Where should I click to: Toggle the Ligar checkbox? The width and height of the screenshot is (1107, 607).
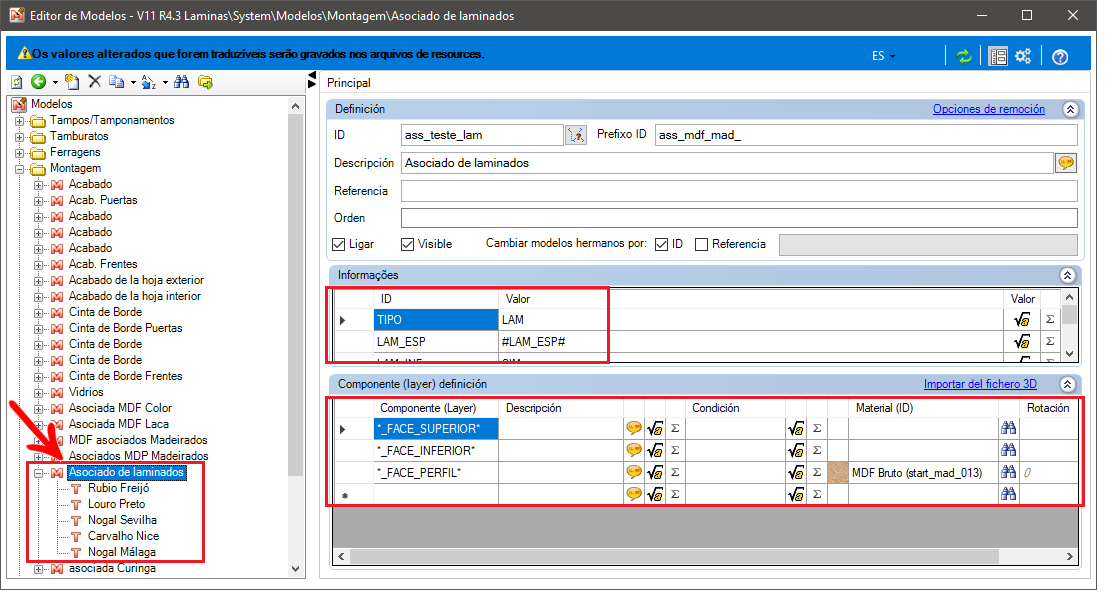339,244
